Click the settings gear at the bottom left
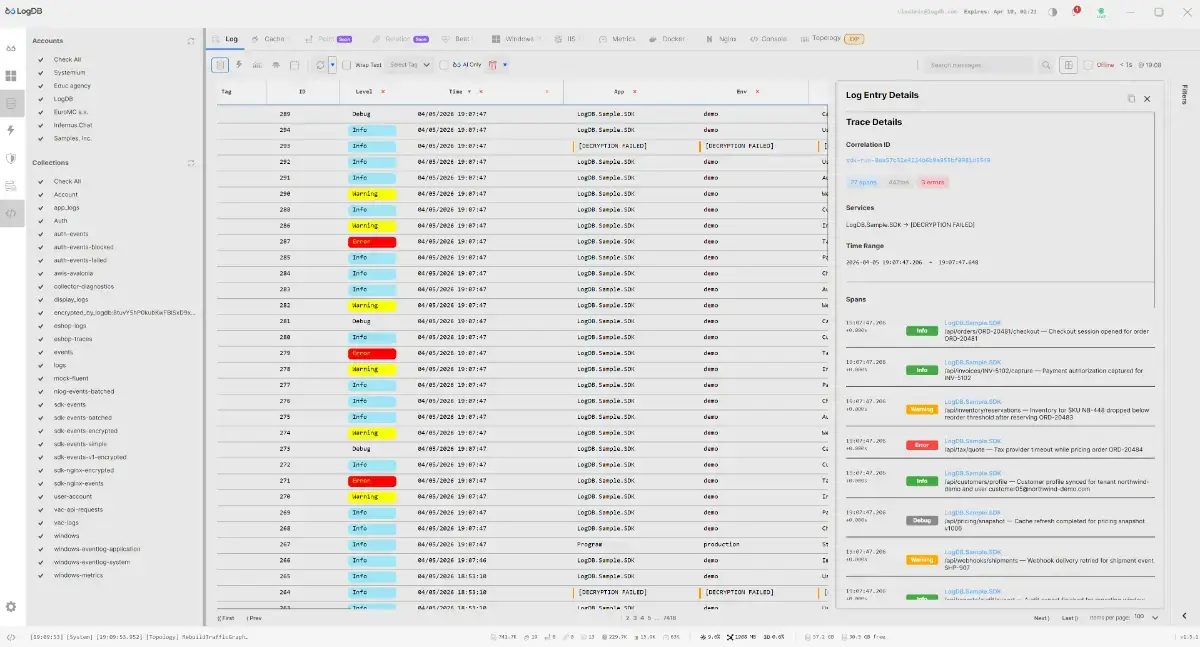The width and height of the screenshot is (1200, 647). click(13, 605)
